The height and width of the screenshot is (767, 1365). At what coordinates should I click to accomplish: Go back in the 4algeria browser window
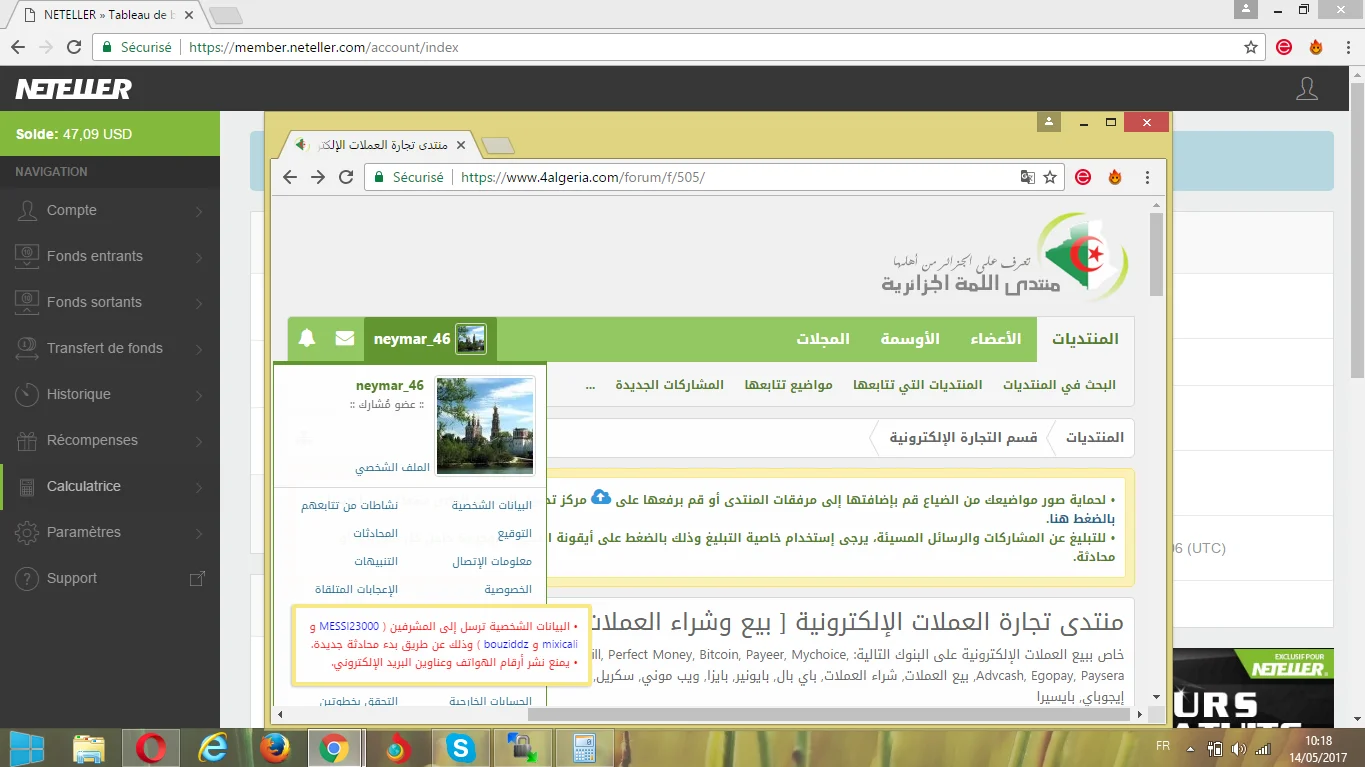click(x=290, y=177)
